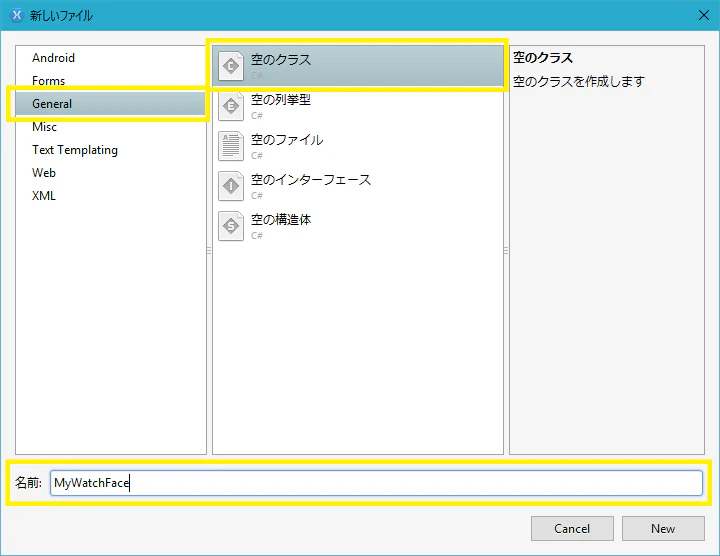720x556 pixels.
Task: Click the empty file (空のファイル) document icon
Action: 231,146
